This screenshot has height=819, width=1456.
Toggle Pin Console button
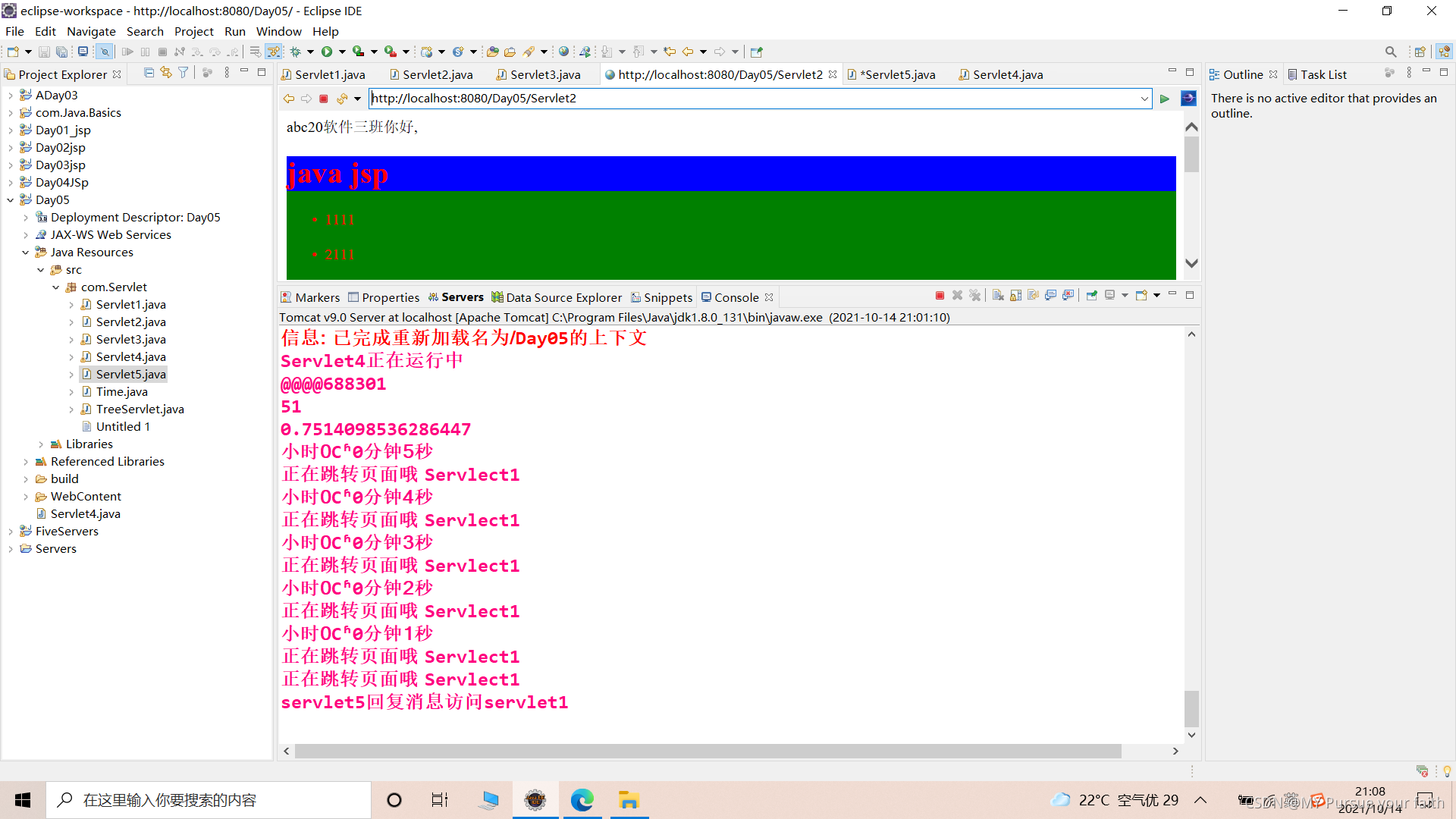[x=1092, y=296]
